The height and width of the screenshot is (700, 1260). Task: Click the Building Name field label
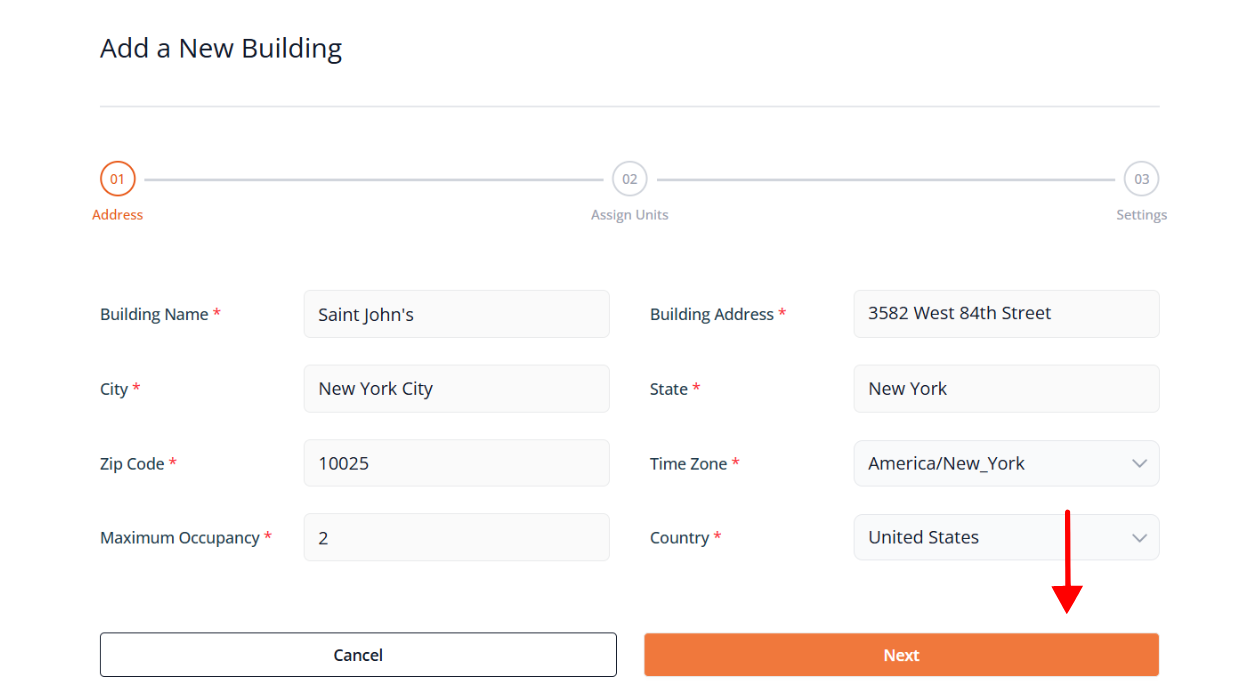[x=154, y=314]
